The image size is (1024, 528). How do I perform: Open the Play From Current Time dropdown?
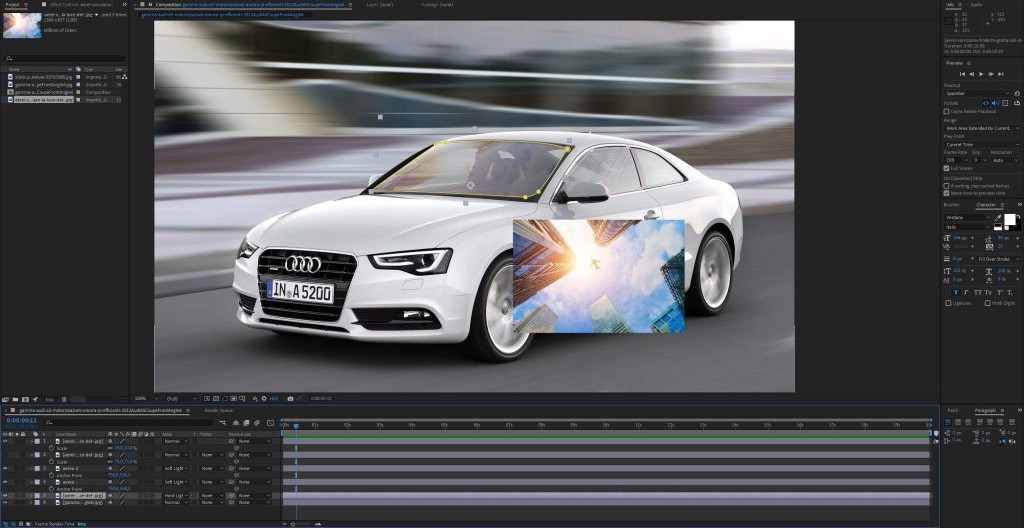[982, 144]
